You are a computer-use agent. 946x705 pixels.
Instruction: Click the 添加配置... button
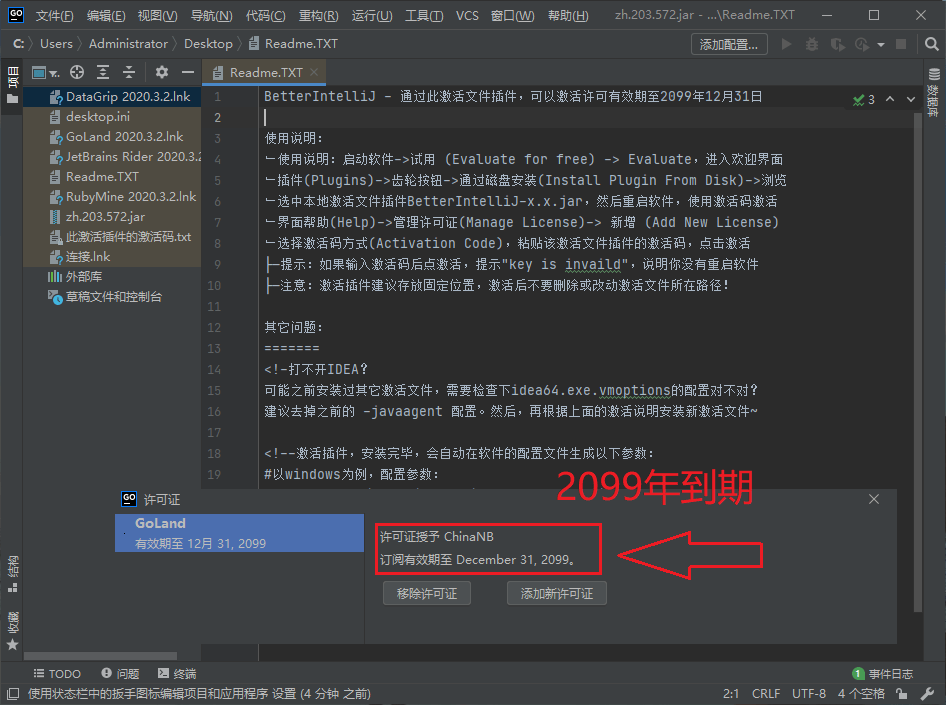pos(729,44)
